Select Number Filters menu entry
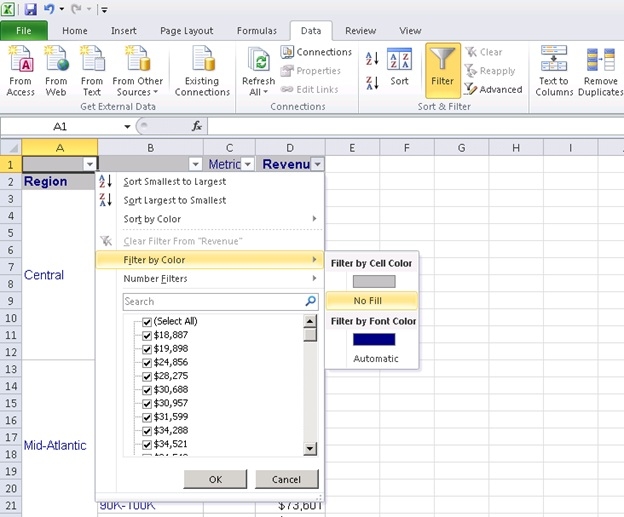624x517 pixels. [x=156, y=279]
